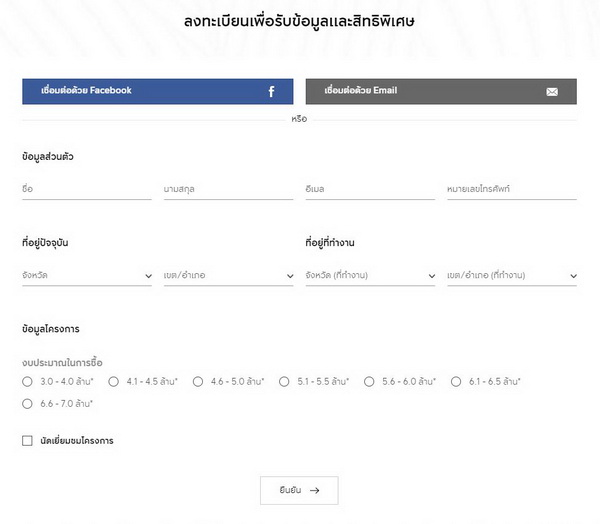The height and width of the screenshot is (524, 600).
Task: Expand the current address เขต/อำเภอ dropdown
Action: tap(228, 275)
